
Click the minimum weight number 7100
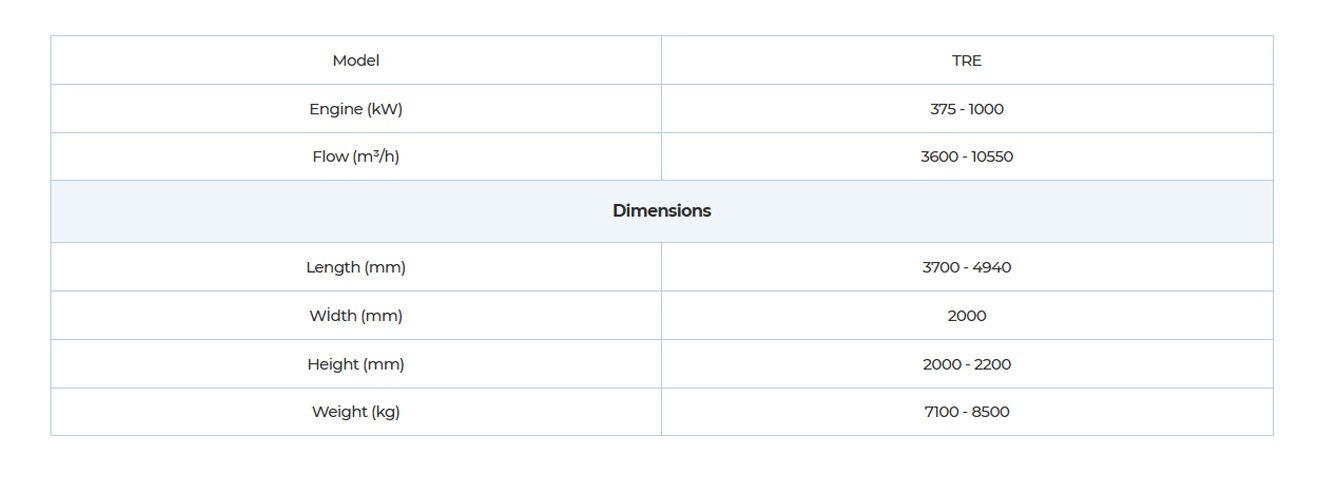(x=942, y=412)
